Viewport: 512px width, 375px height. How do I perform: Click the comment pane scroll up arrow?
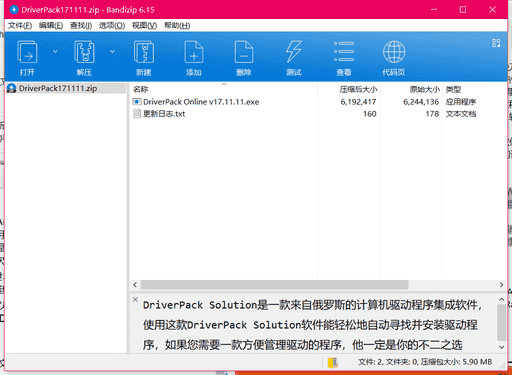click(501, 299)
